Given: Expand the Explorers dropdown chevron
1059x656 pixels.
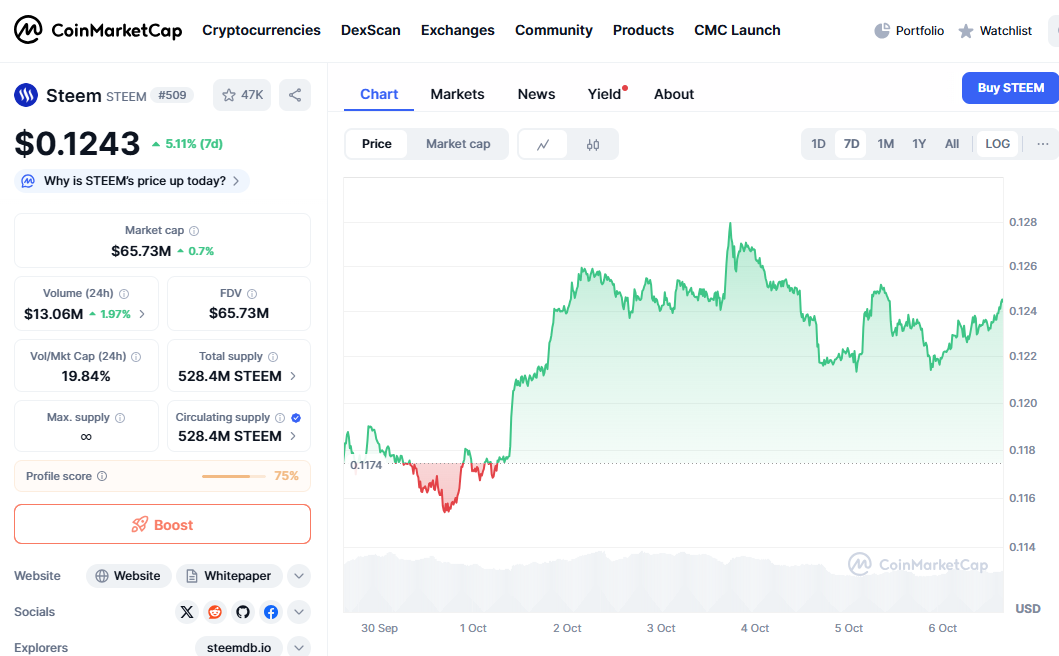Looking at the screenshot, I should coord(299,647).
